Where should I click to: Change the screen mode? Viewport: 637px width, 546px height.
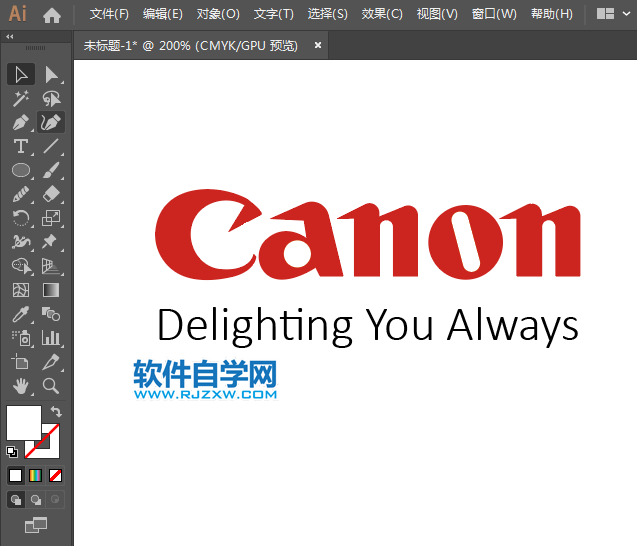tap(36, 525)
